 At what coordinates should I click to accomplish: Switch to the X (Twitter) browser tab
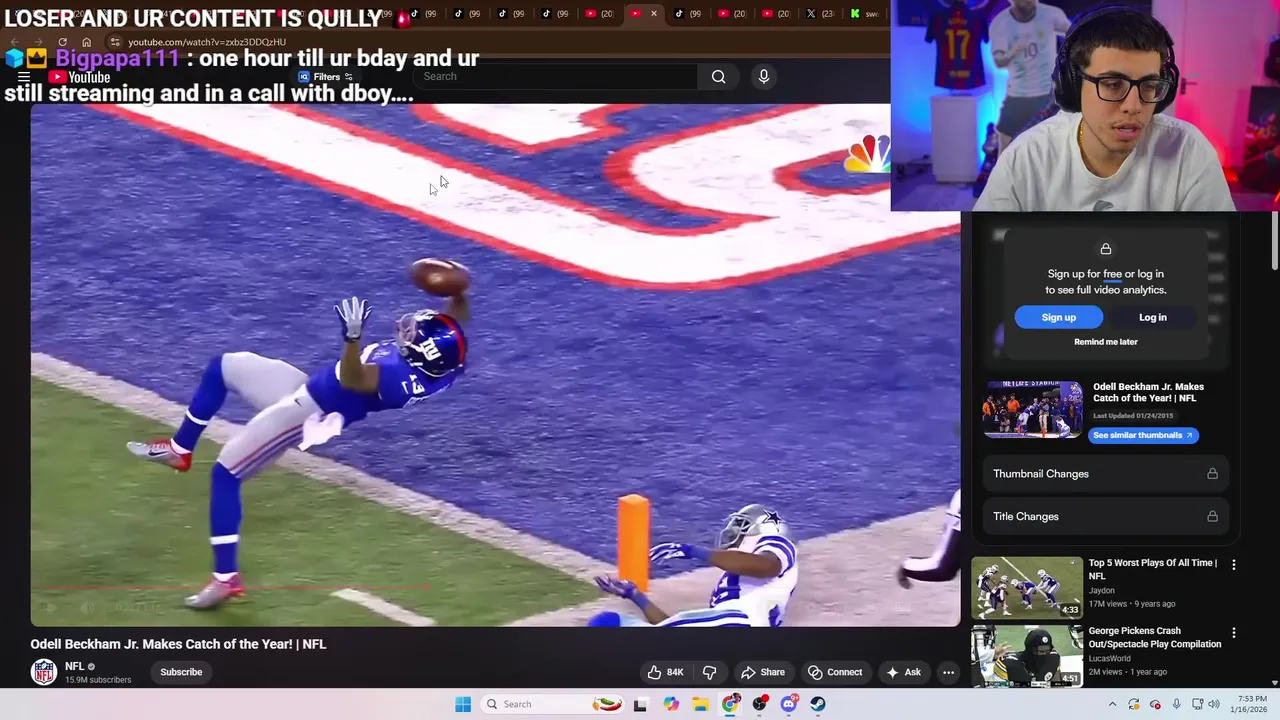coord(820,14)
